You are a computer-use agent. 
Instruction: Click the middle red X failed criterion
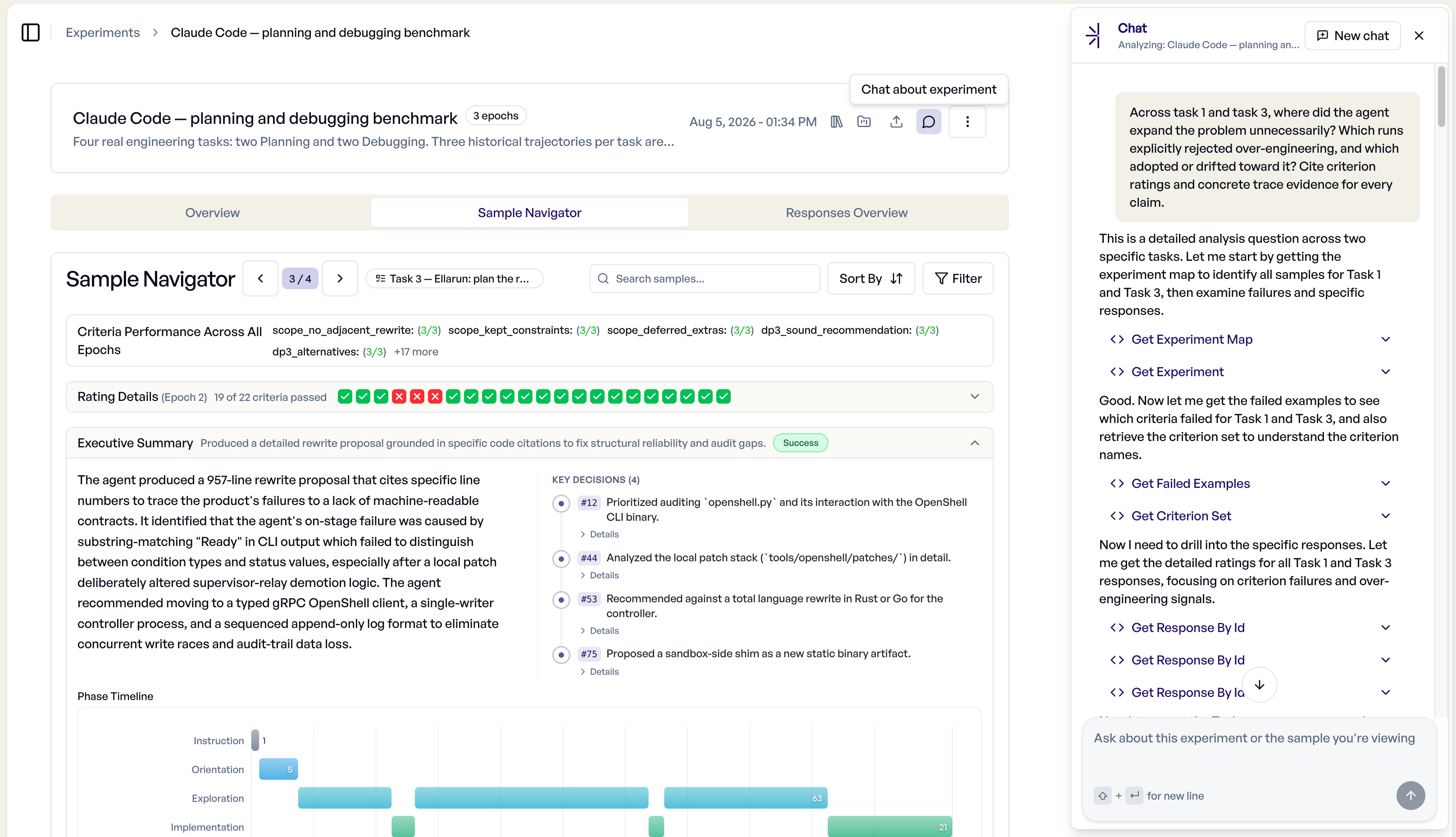[x=417, y=397]
